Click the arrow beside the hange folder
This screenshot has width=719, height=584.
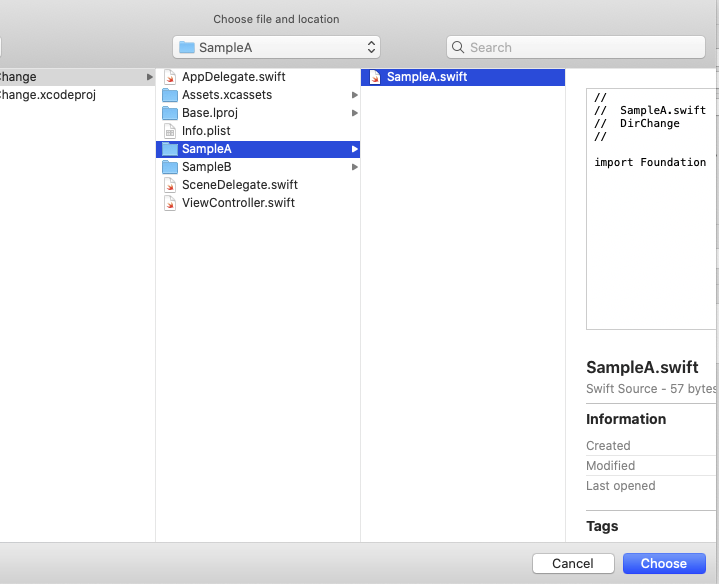pyautogui.click(x=149, y=77)
